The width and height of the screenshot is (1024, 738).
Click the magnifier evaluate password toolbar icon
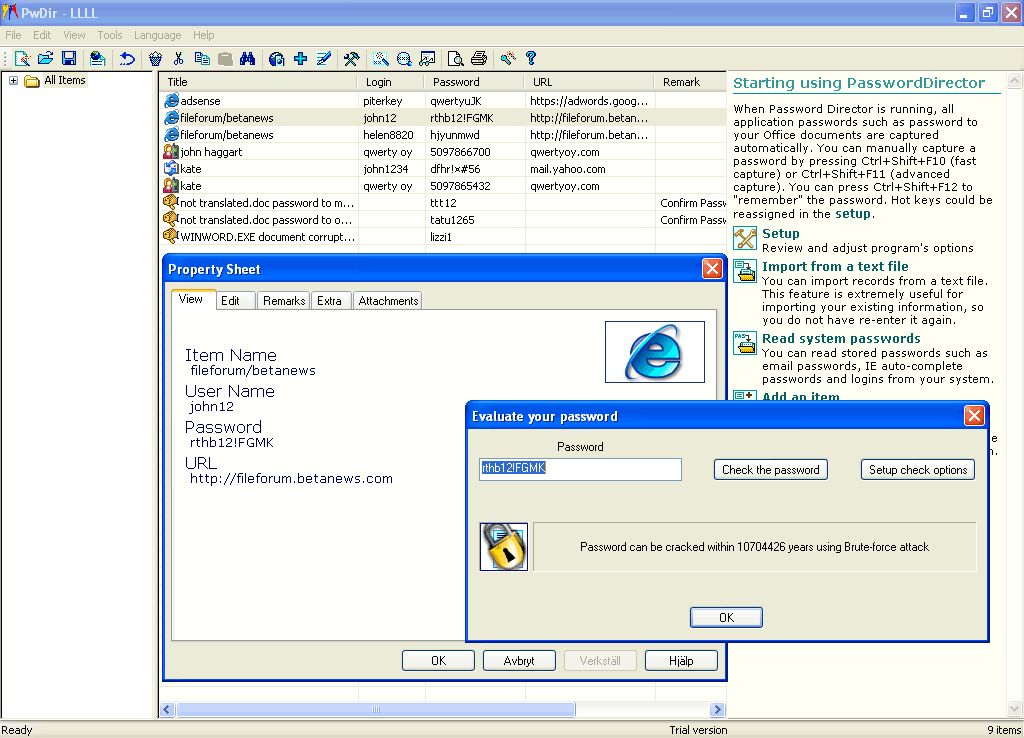404,59
